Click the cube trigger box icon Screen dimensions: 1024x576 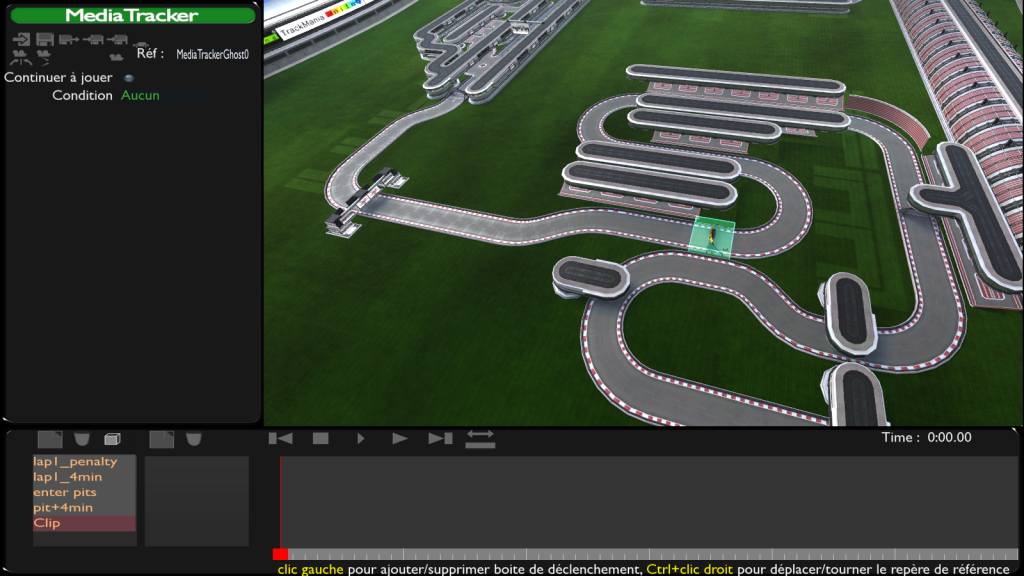[x=112, y=439]
